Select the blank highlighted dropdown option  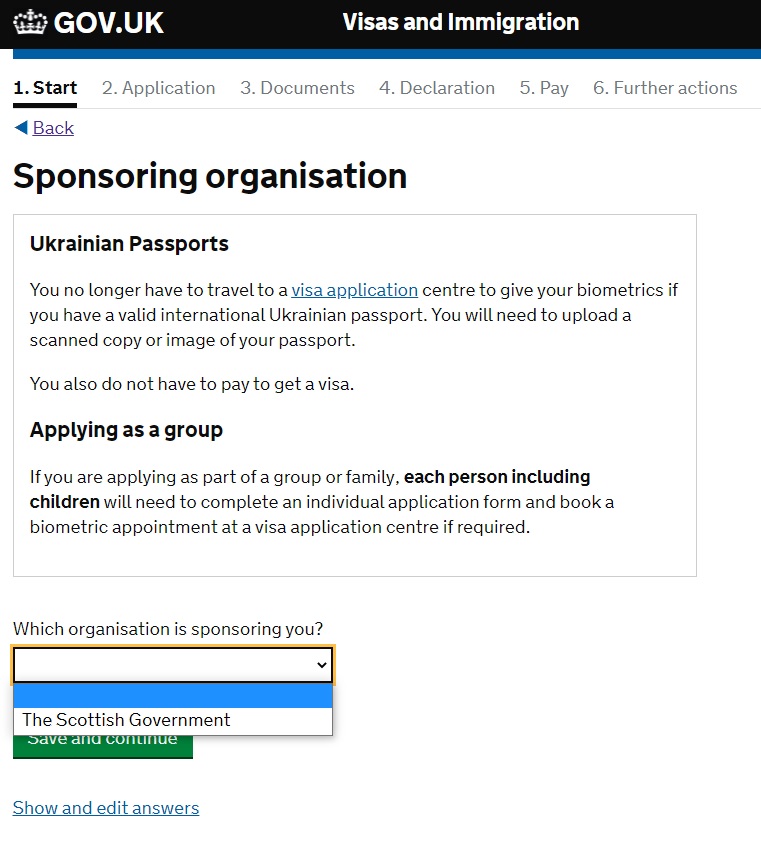pyautogui.click(x=173, y=696)
